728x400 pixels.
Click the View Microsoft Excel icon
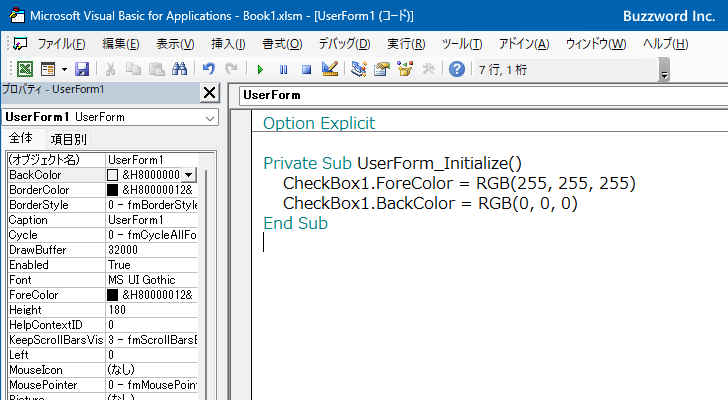[x=24, y=69]
